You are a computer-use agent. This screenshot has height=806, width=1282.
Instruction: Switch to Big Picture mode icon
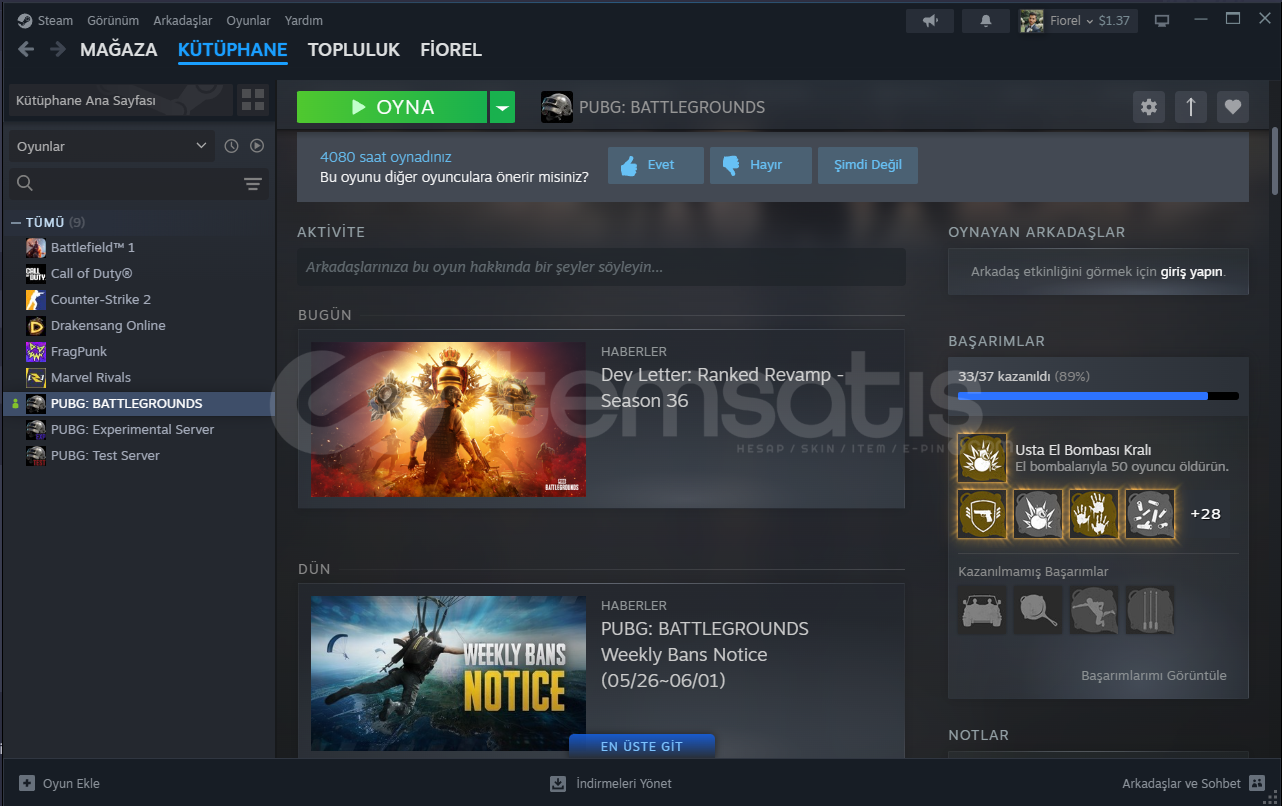click(1161, 20)
